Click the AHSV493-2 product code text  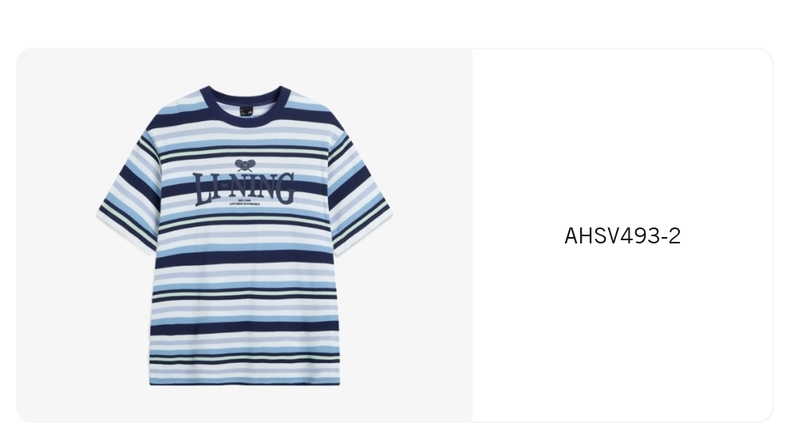(x=622, y=236)
